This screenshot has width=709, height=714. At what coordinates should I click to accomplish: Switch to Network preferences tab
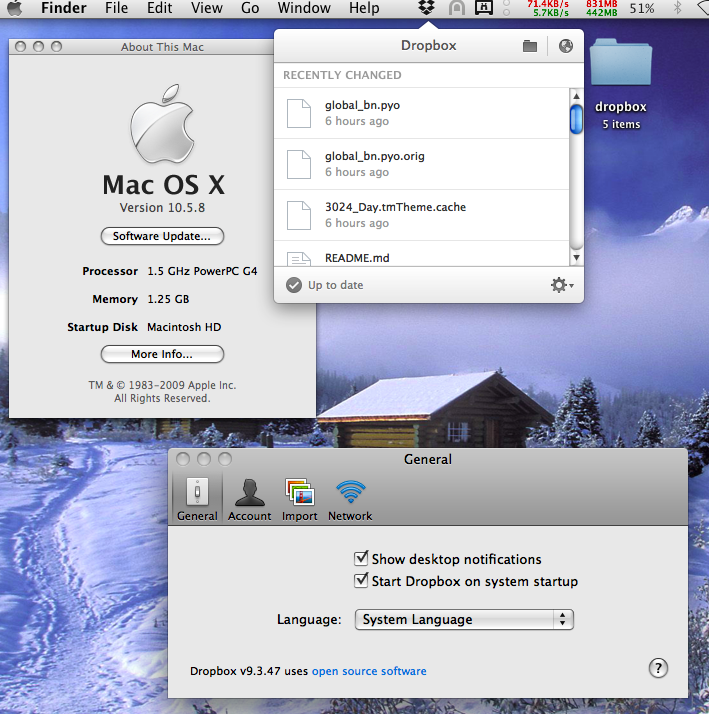click(350, 499)
